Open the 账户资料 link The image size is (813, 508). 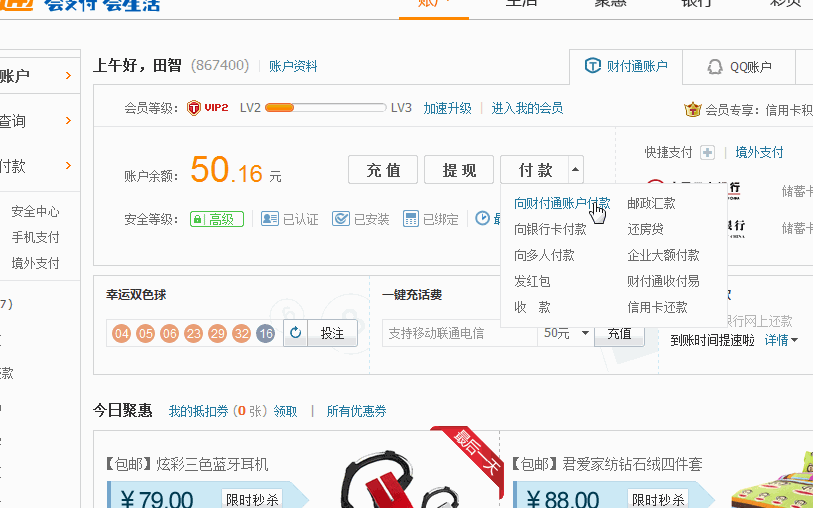[x=293, y=66]
